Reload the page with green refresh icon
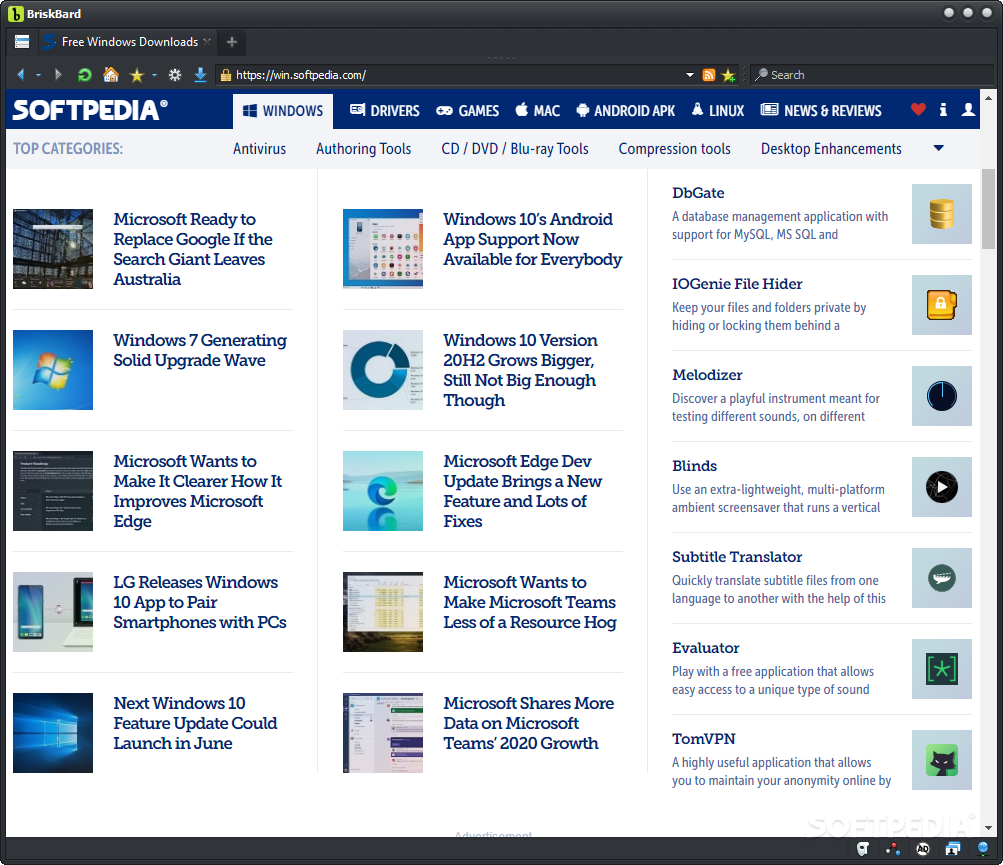 84,75
